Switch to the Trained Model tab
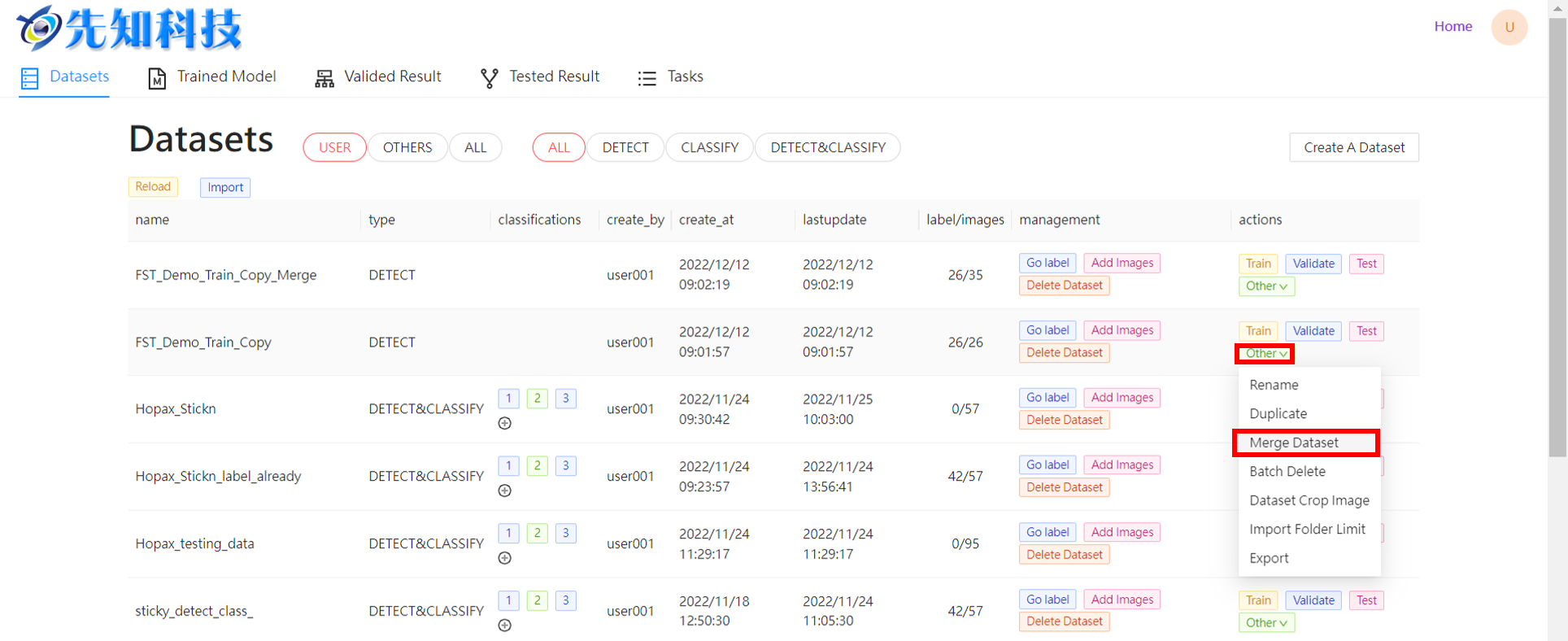The height and width of the screenshot is (641, 1568). [212, 77]
